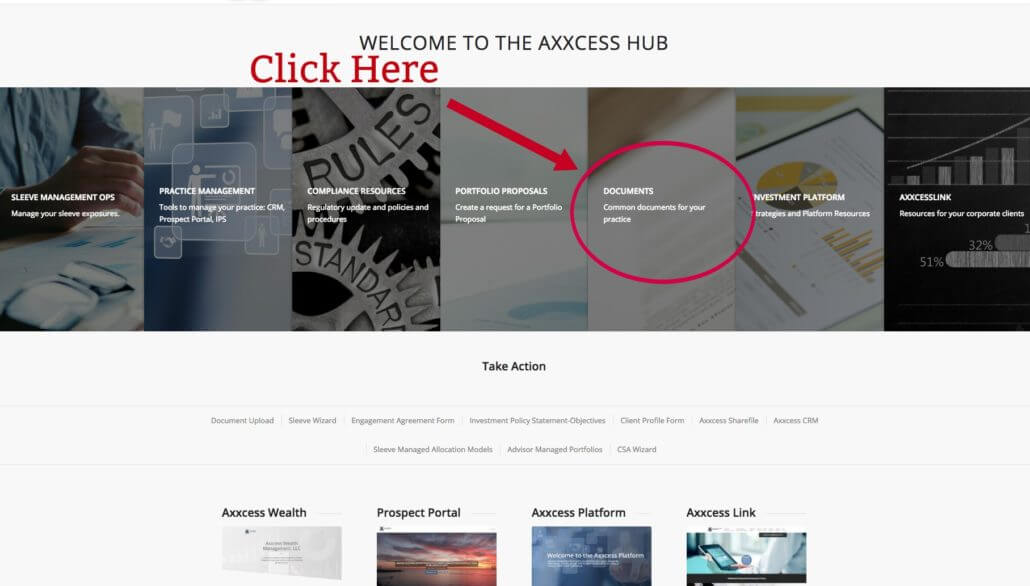Open the Advisor Managed Portfolios link
Screen dimensions: 1030x586
click(x=554, y=449)
